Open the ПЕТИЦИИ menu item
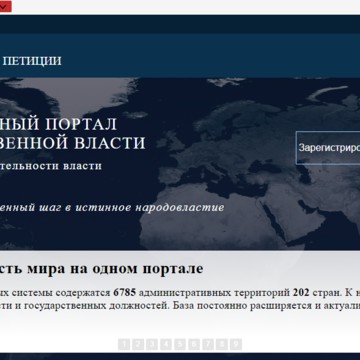Image resolution: width=360 pixels, height=360 pixels. 32,61
